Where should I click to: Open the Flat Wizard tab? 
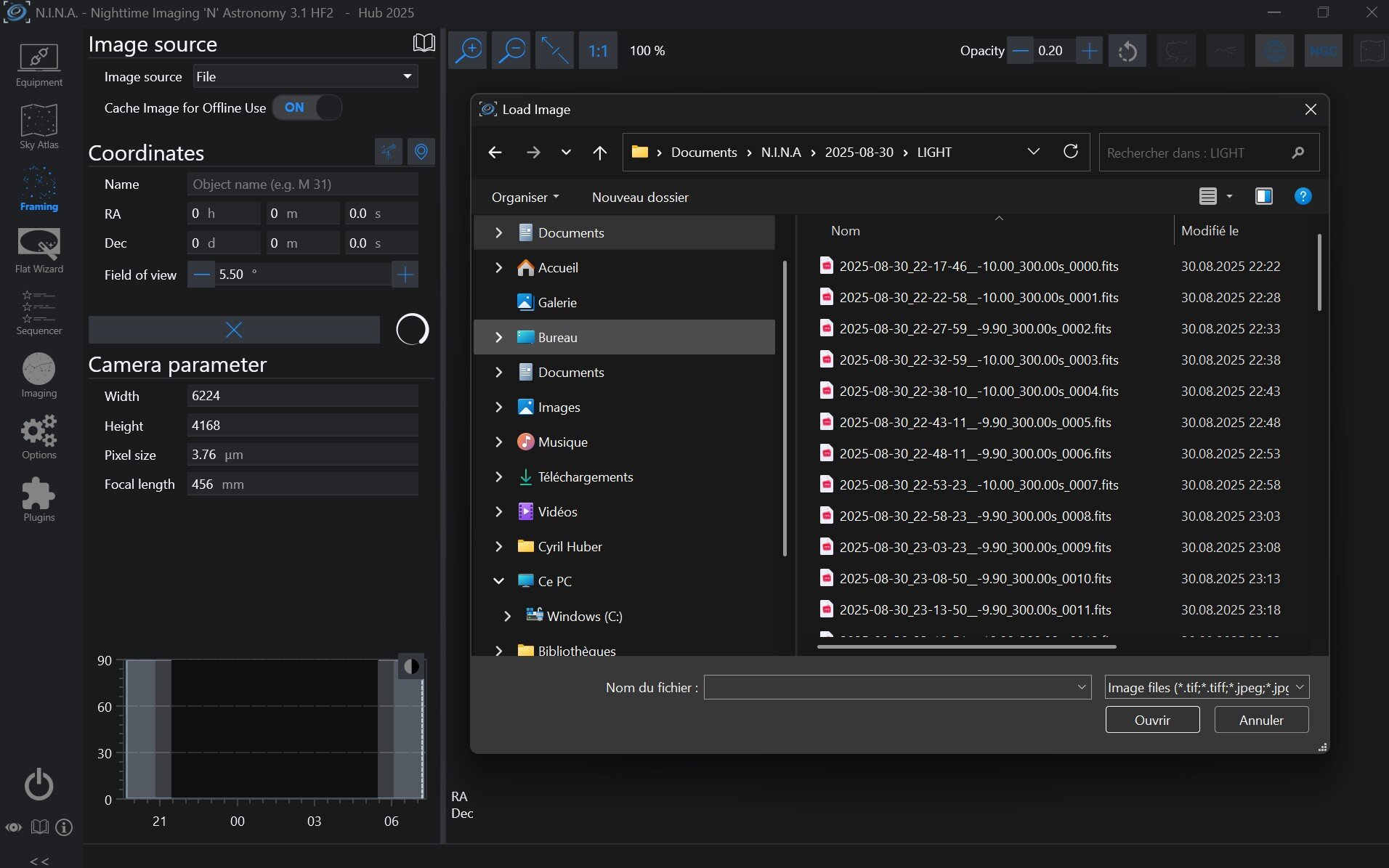[x=39, y=251]
